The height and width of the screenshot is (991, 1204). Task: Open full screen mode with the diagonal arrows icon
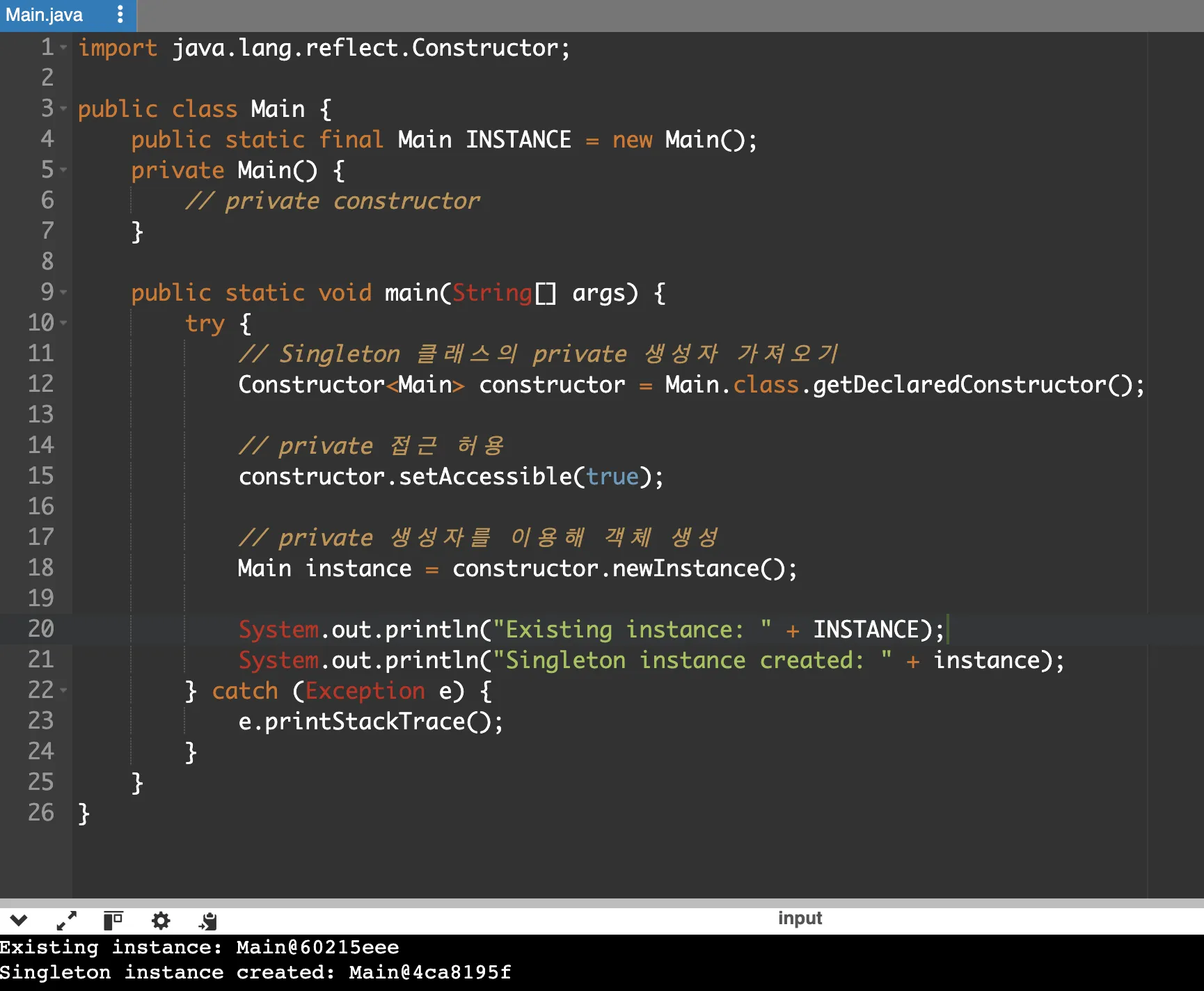click(67, 920)
